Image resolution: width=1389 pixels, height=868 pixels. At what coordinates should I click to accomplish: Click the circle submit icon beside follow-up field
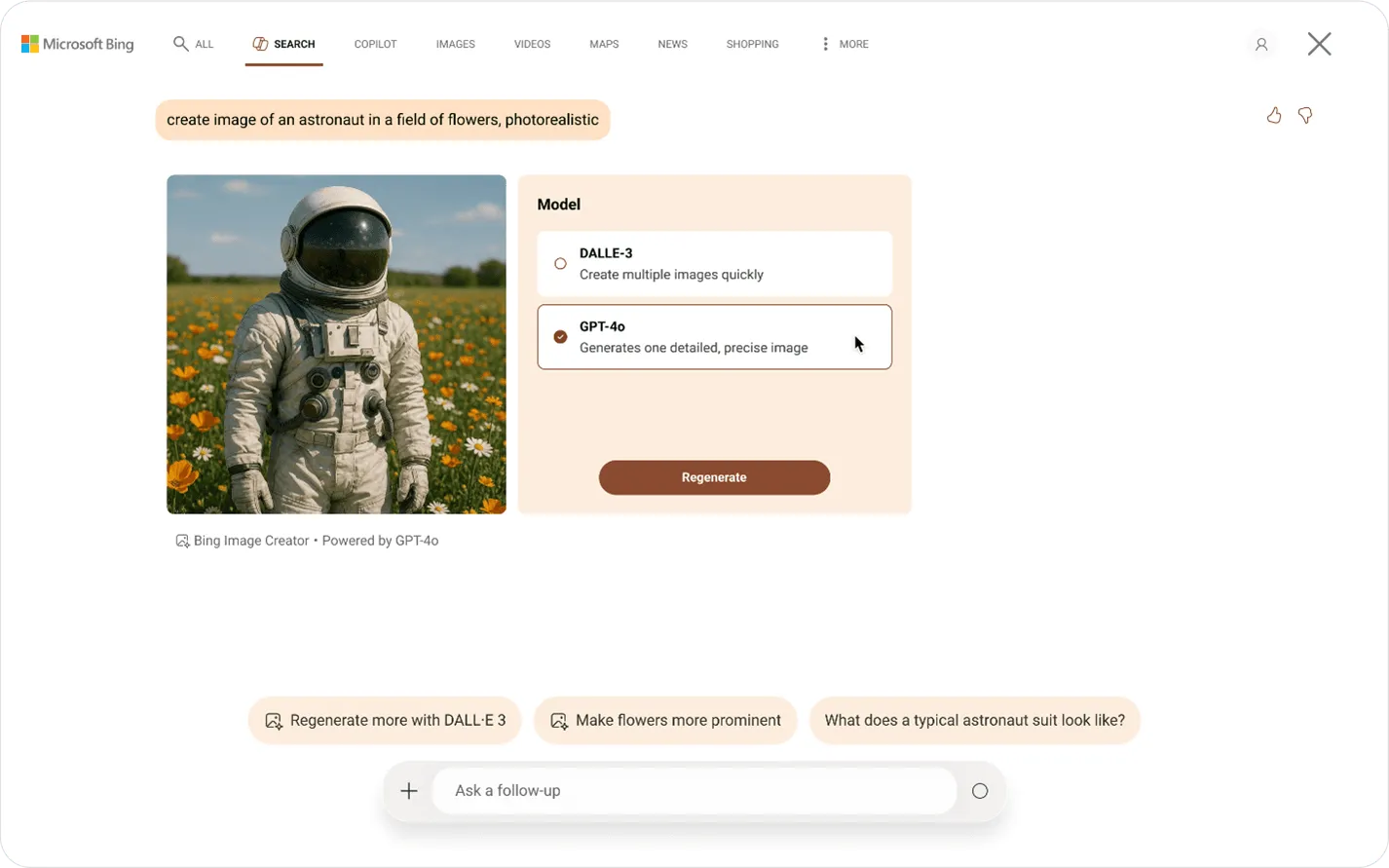(x=980, y=791)
